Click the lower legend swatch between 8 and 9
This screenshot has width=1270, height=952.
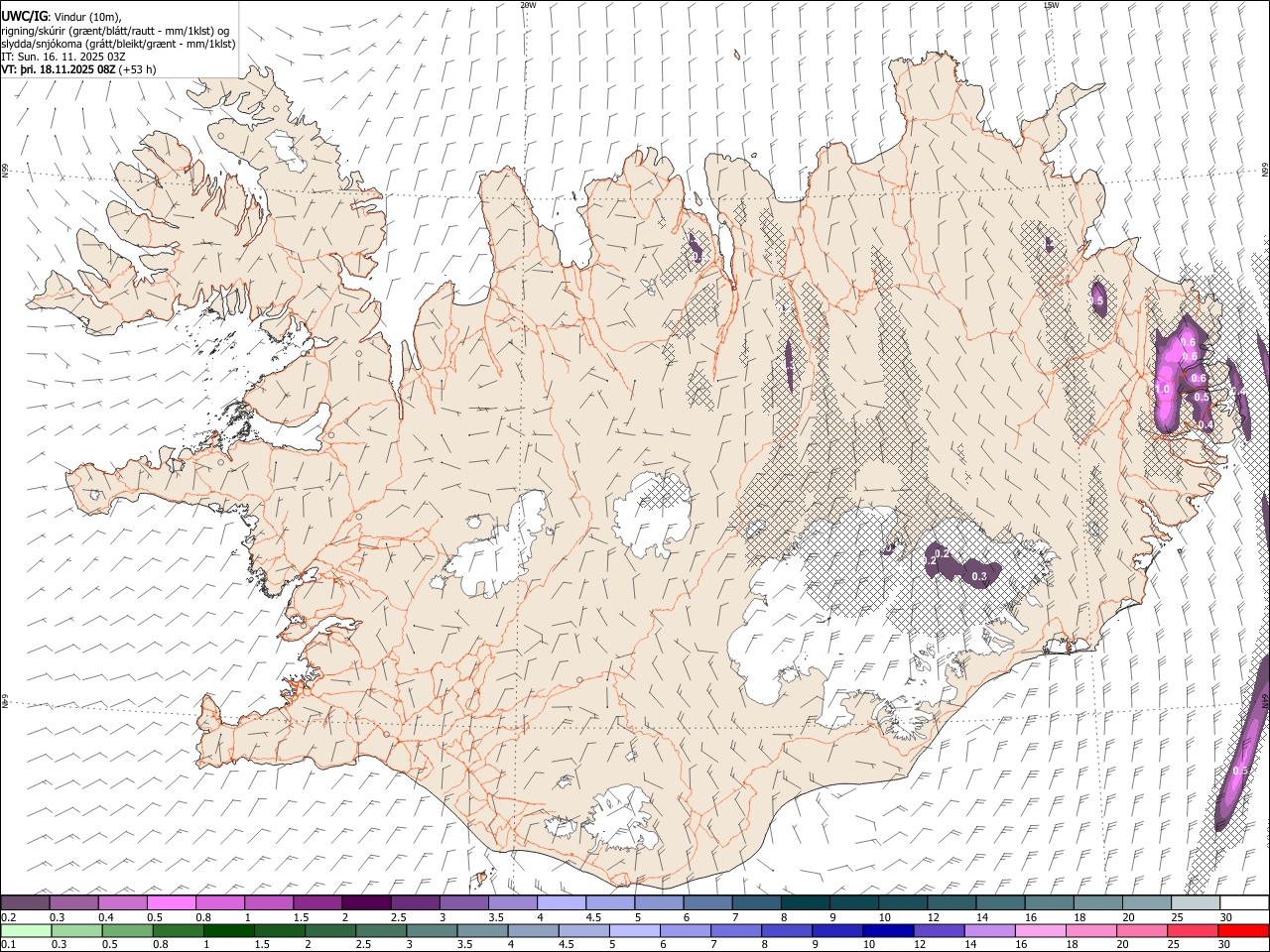point(787,930)
